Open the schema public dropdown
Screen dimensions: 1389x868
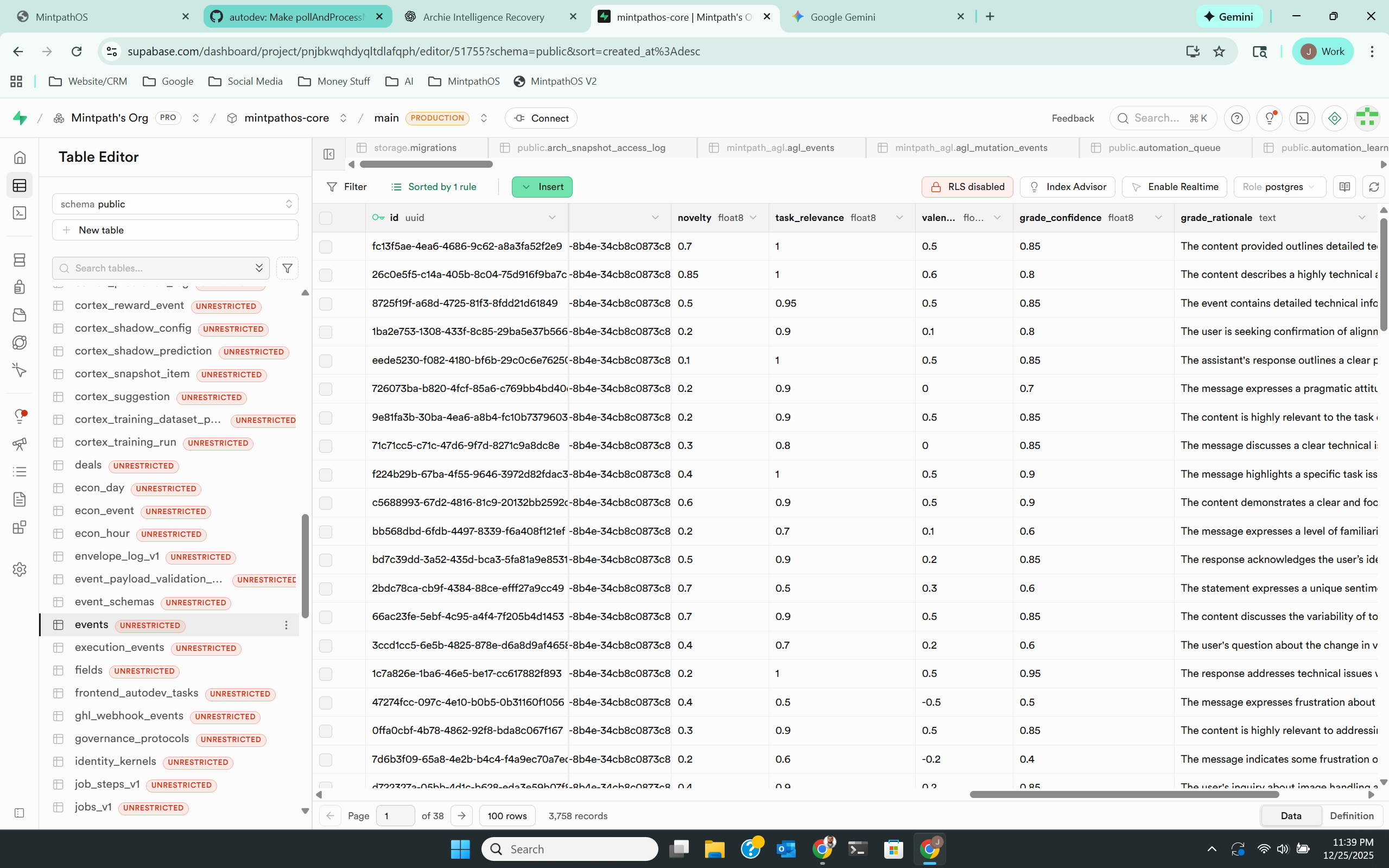coord(175,204)
